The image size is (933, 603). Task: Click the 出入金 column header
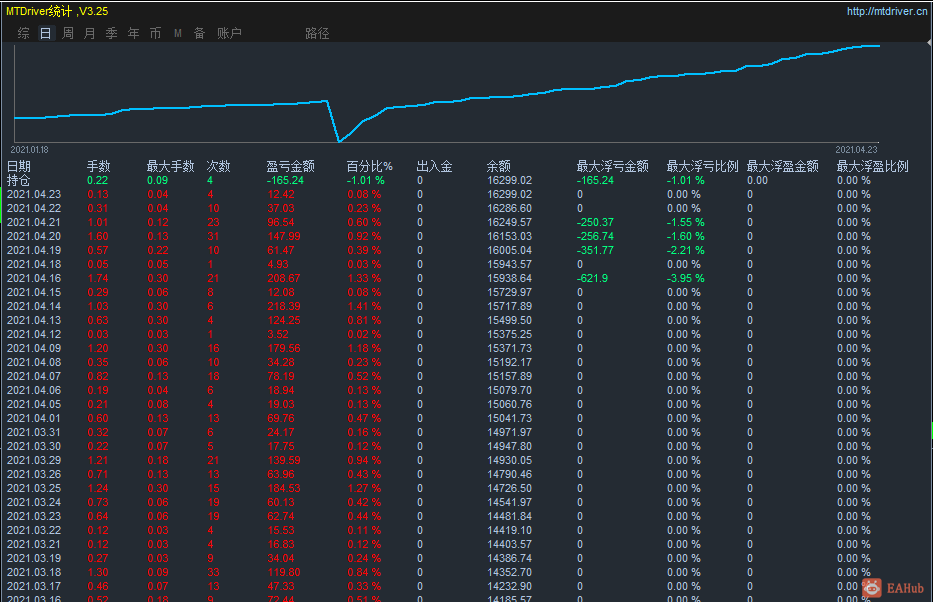pyautogui.click(x=434, y=166)
